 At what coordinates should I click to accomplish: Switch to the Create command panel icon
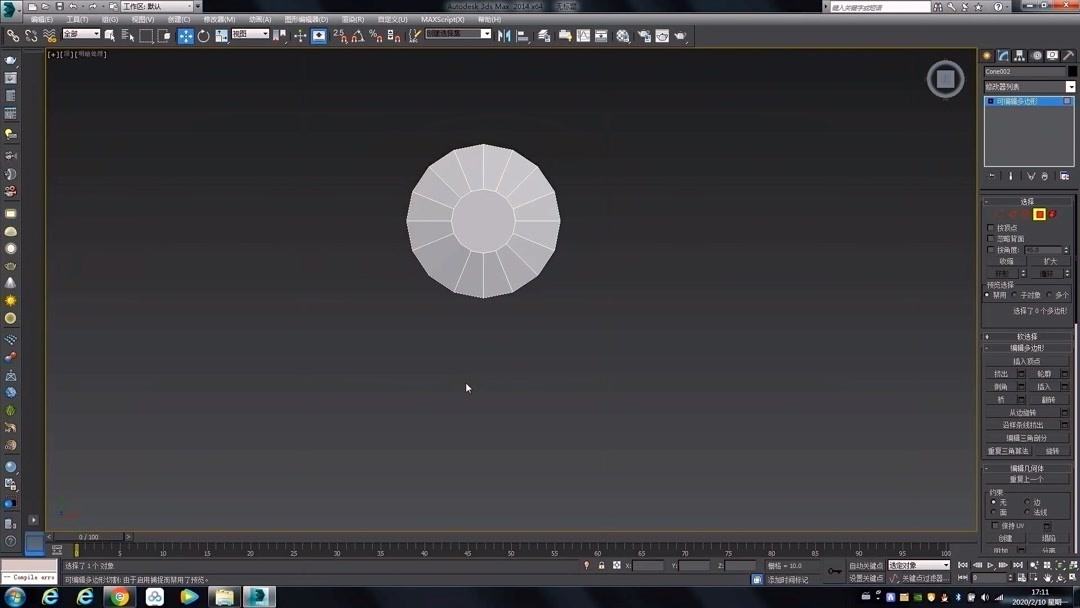[x=987, y=54]
